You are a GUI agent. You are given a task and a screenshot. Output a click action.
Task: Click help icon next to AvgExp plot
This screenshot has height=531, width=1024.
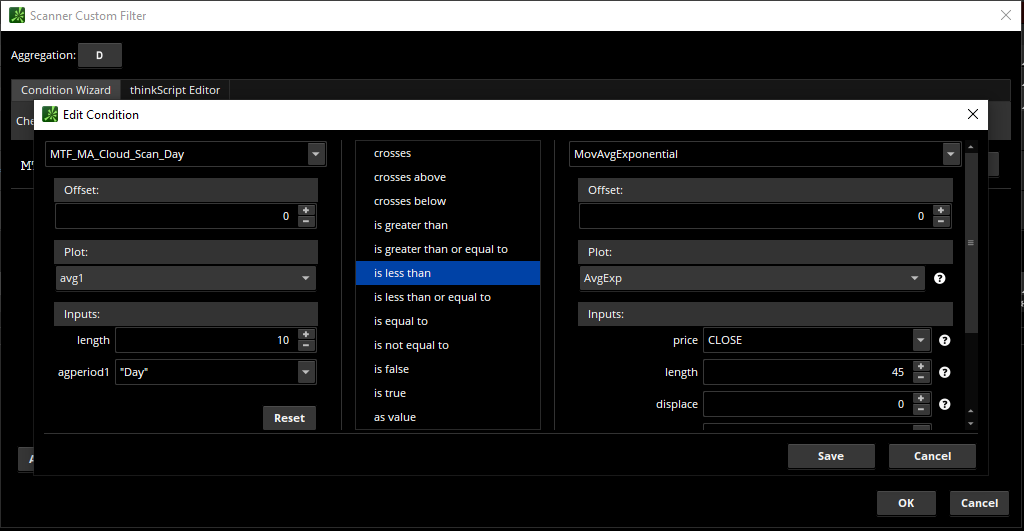pos(939,279)
